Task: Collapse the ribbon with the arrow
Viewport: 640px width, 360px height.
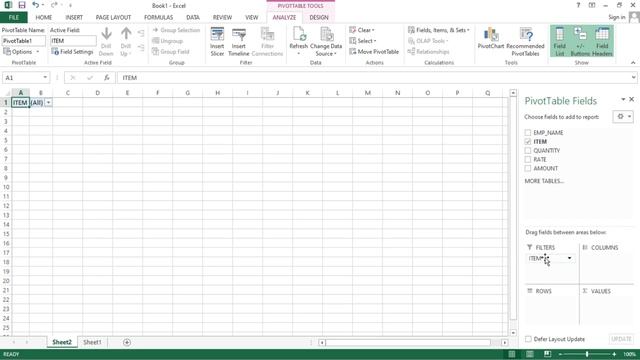Action: (x=633, y=62)
